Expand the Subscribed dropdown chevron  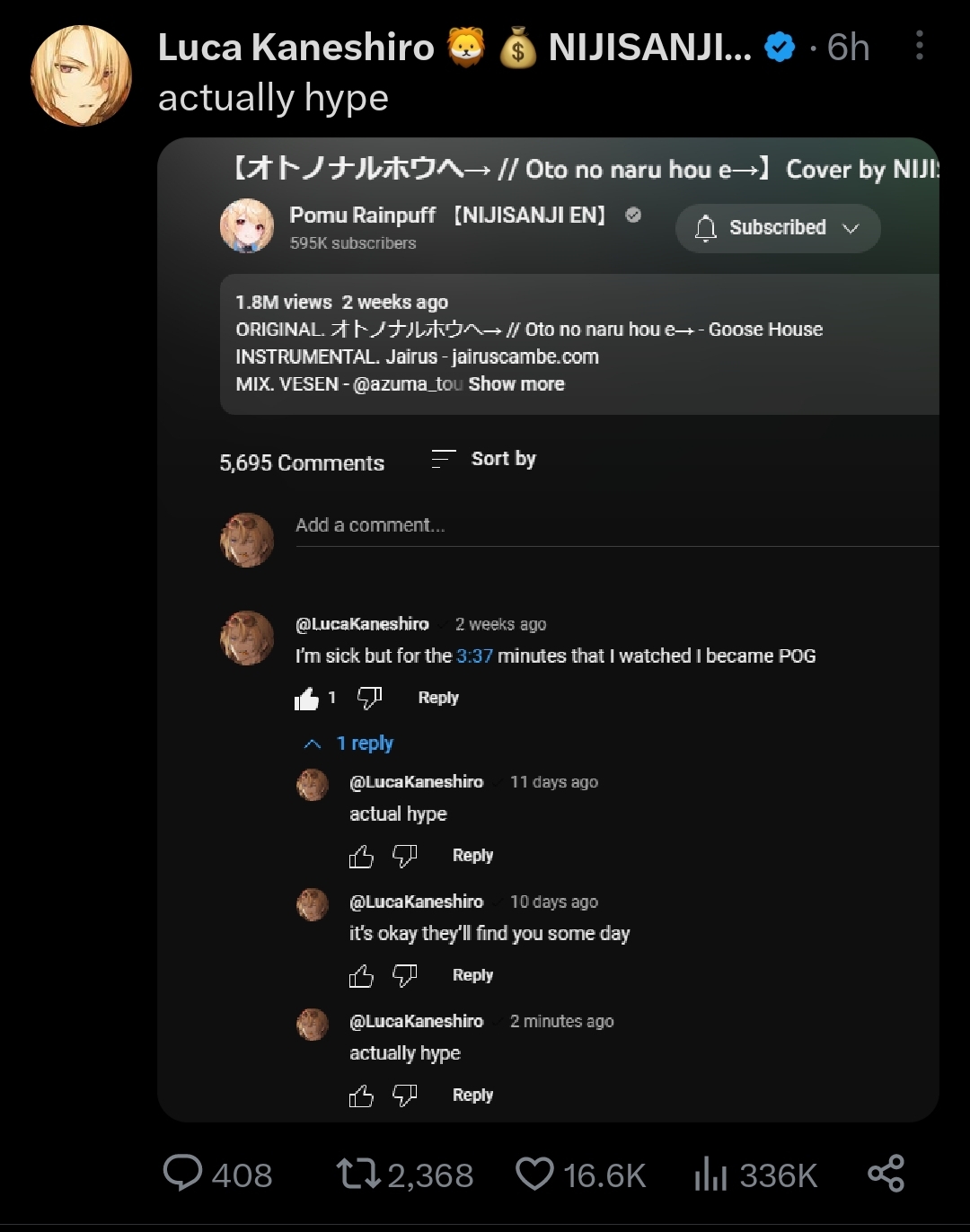point(851,228)
